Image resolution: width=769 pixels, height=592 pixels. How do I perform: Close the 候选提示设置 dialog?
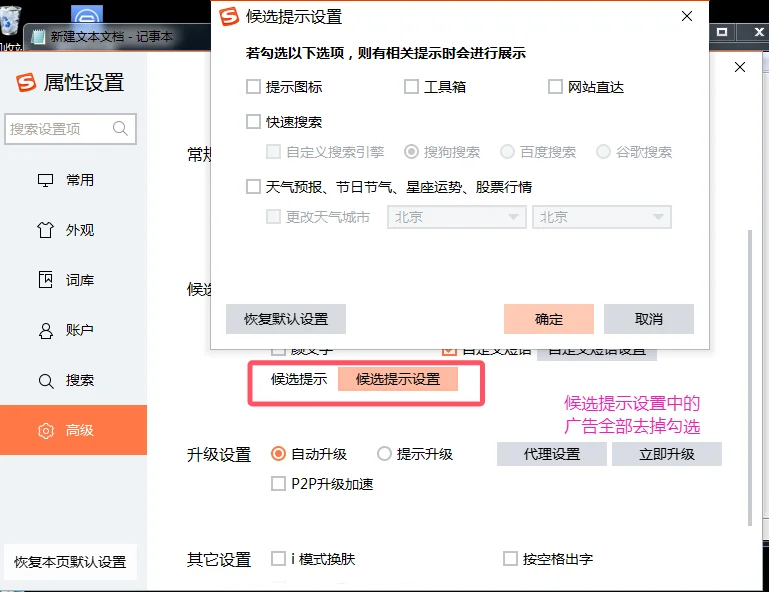(x=687, y=16)
